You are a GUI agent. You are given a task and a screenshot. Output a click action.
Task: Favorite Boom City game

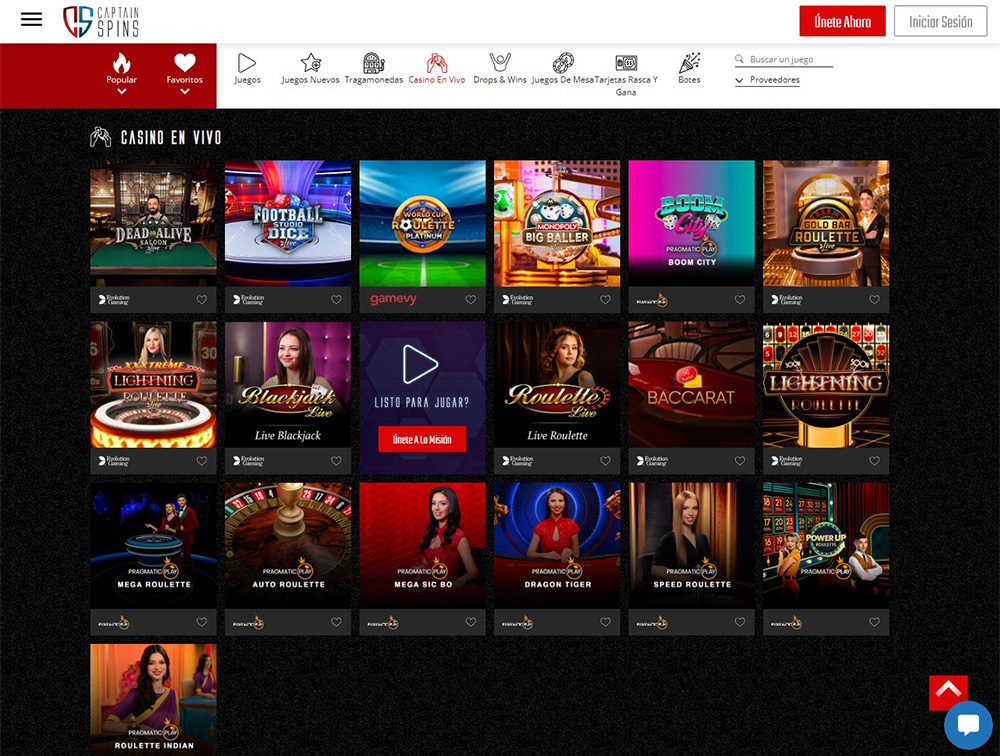[740, 299]
